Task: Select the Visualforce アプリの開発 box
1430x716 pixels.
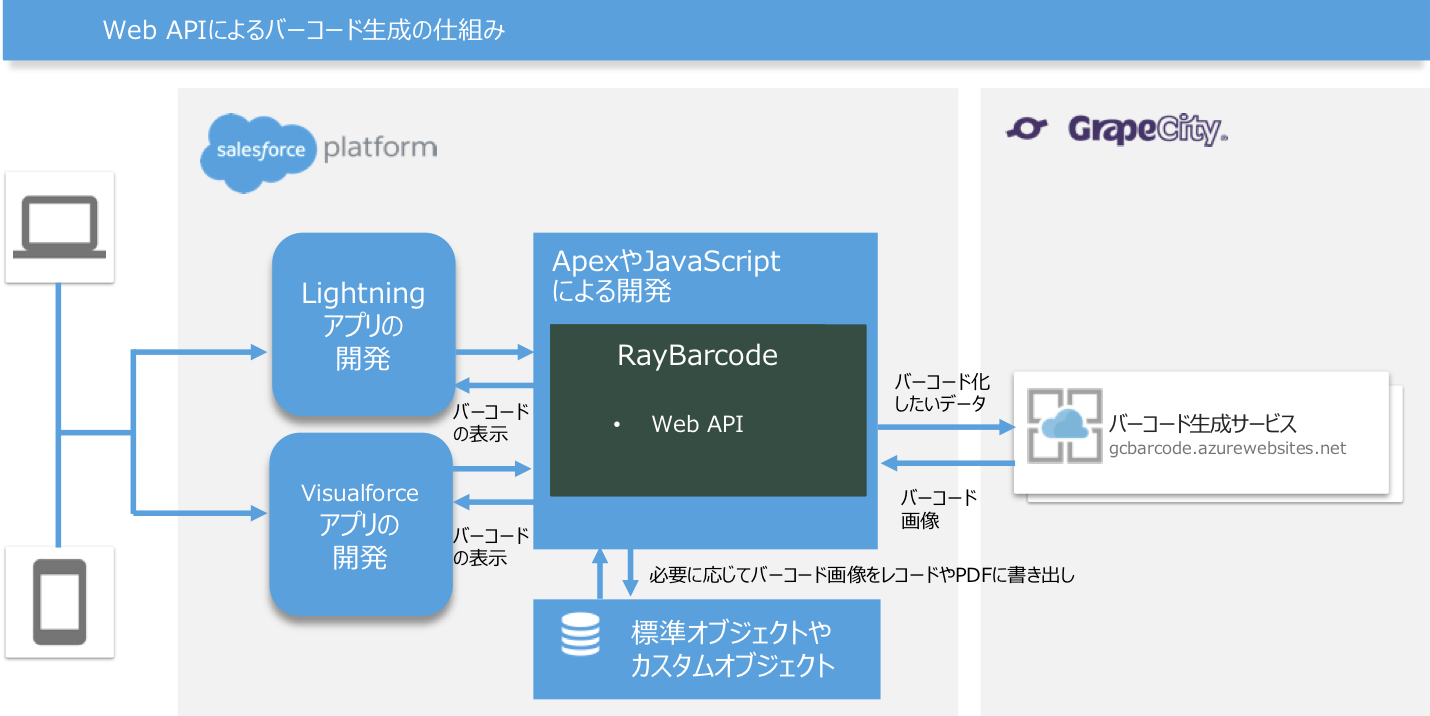Action: click(361, 524)
